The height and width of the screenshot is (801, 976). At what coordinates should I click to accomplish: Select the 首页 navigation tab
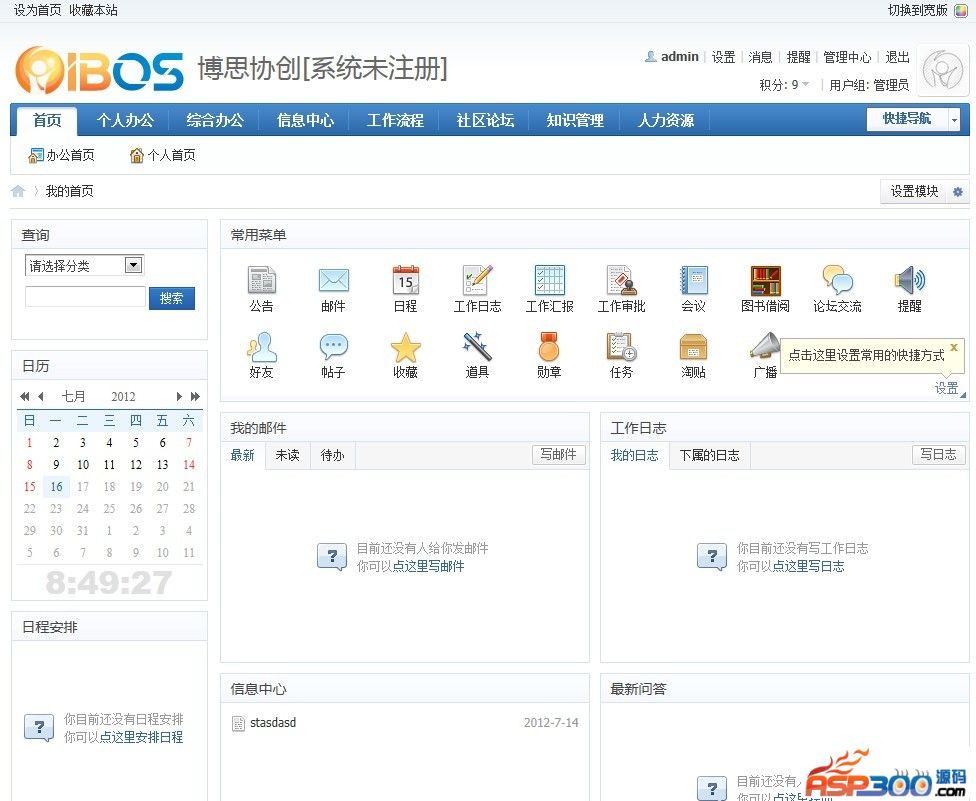click(x=47, y=120)
